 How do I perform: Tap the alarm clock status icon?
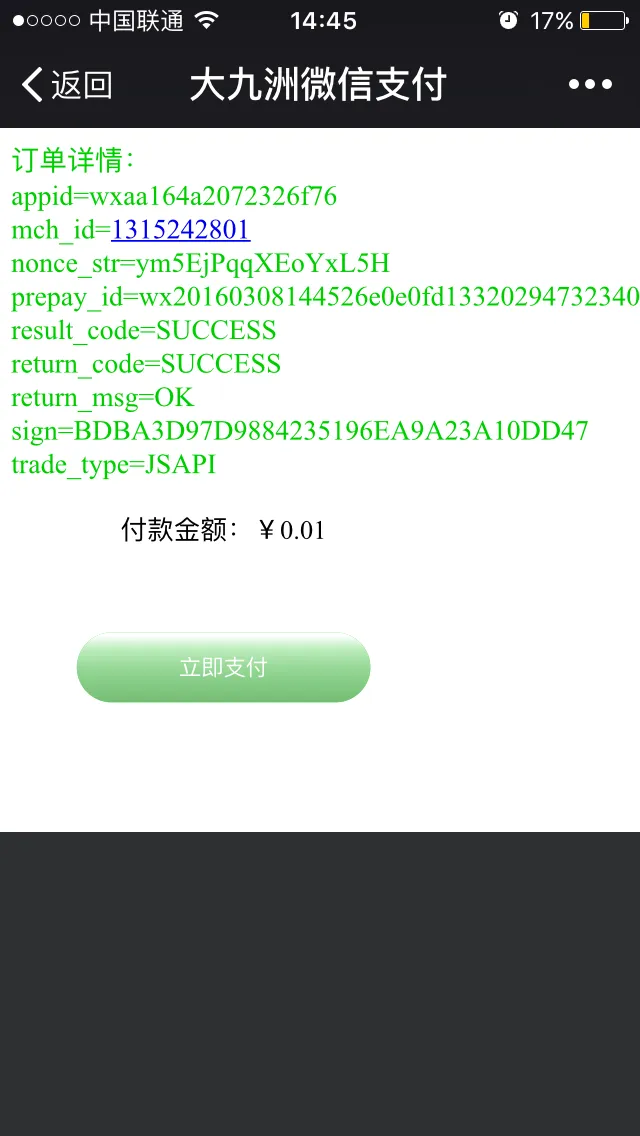[x=509, y=20]
